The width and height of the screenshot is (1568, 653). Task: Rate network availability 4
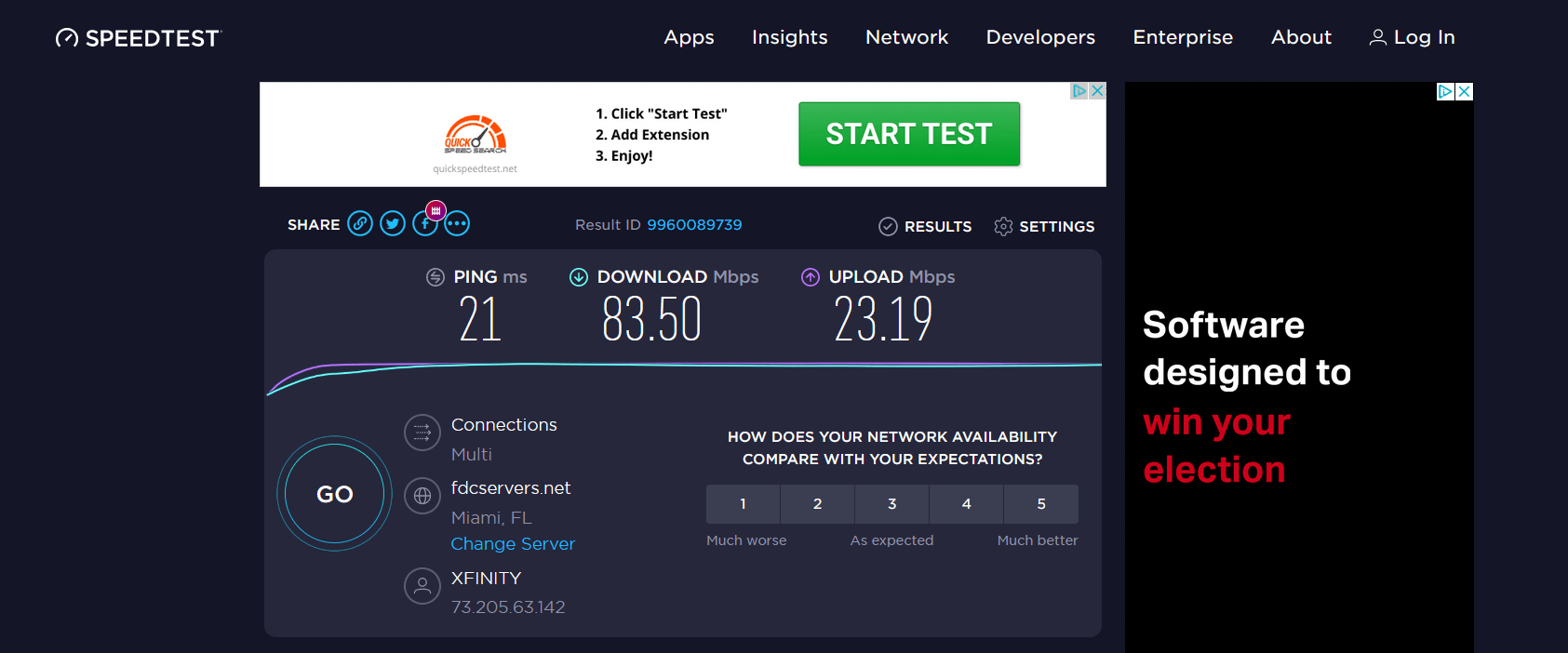[x=966, y=504]
